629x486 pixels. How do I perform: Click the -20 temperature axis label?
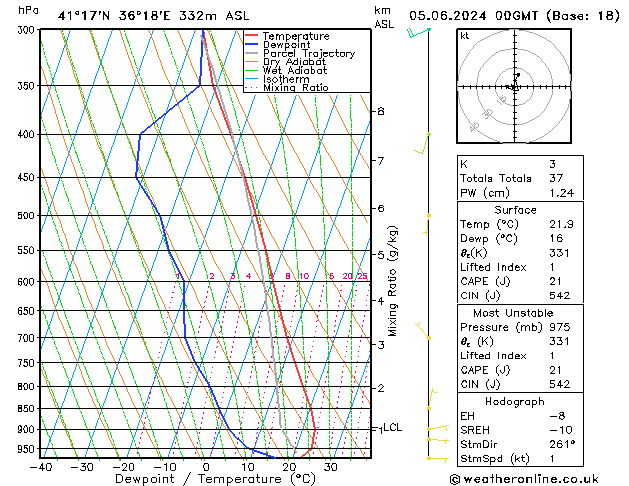123,467
